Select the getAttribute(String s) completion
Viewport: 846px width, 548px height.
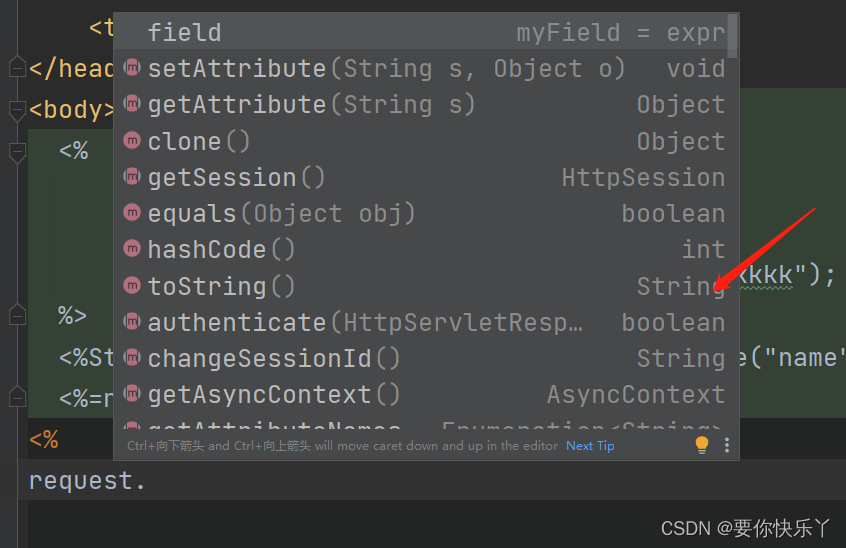[311, 105]
